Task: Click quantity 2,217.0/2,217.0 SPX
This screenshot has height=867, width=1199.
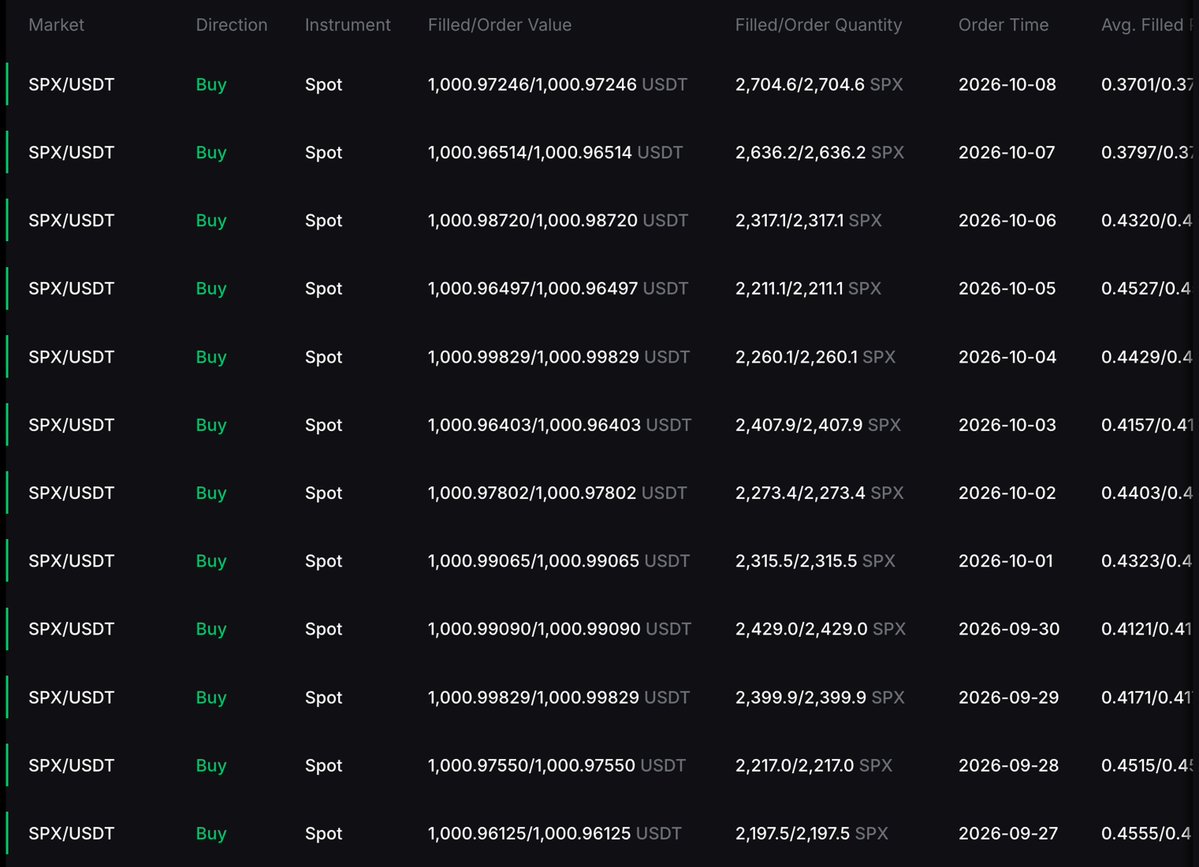Action: (814, 766)
